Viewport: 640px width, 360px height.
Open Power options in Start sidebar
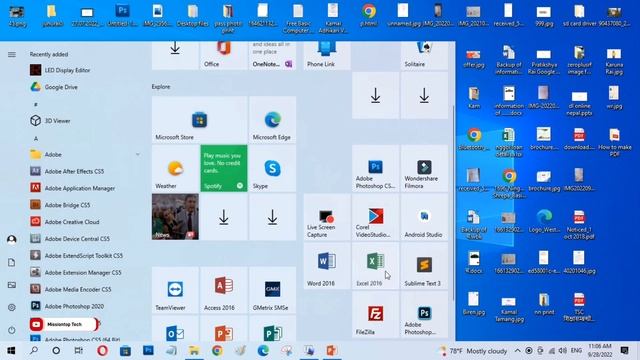[11, 330]
